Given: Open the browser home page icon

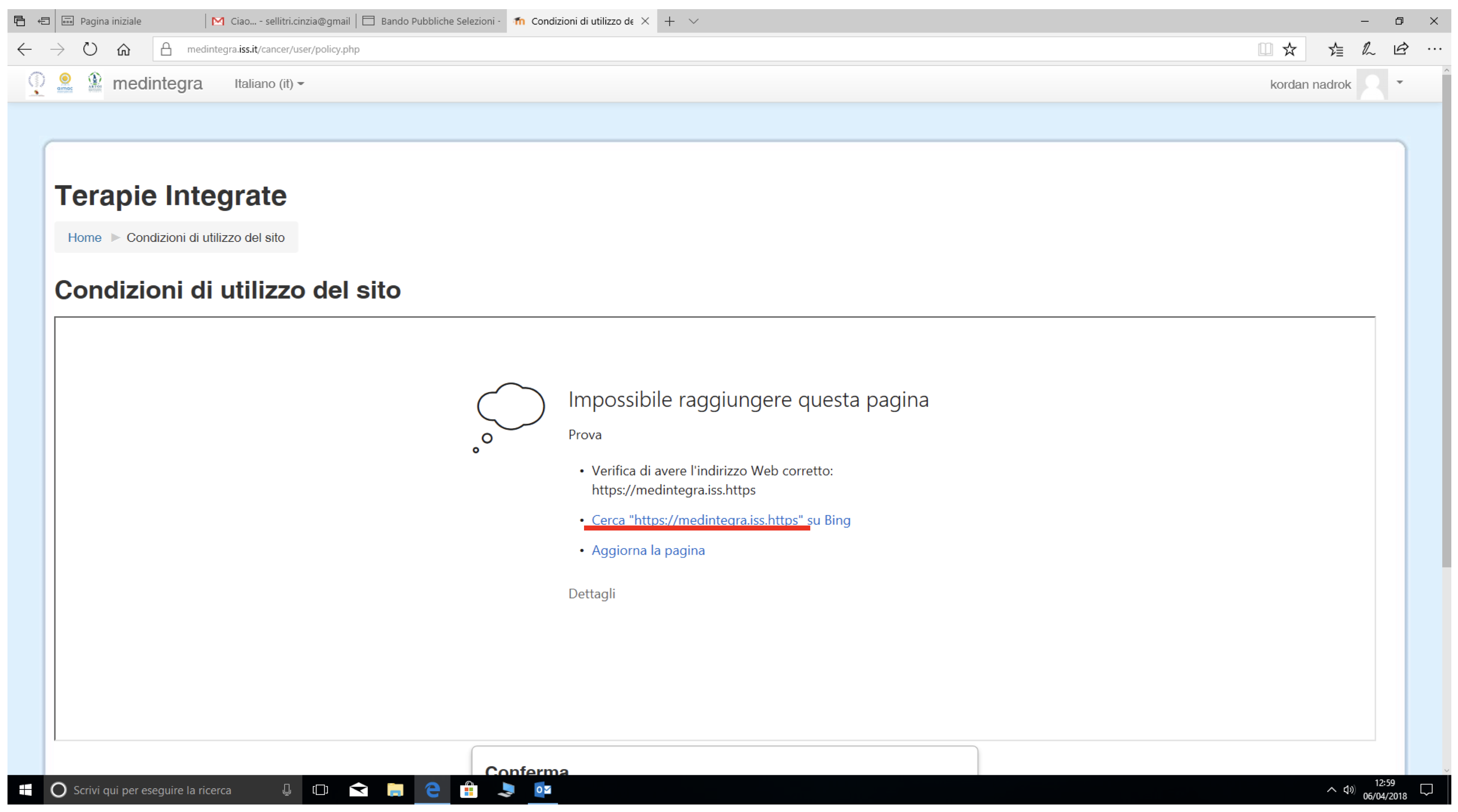Looking at the screenshot, I should coord(123,49).
